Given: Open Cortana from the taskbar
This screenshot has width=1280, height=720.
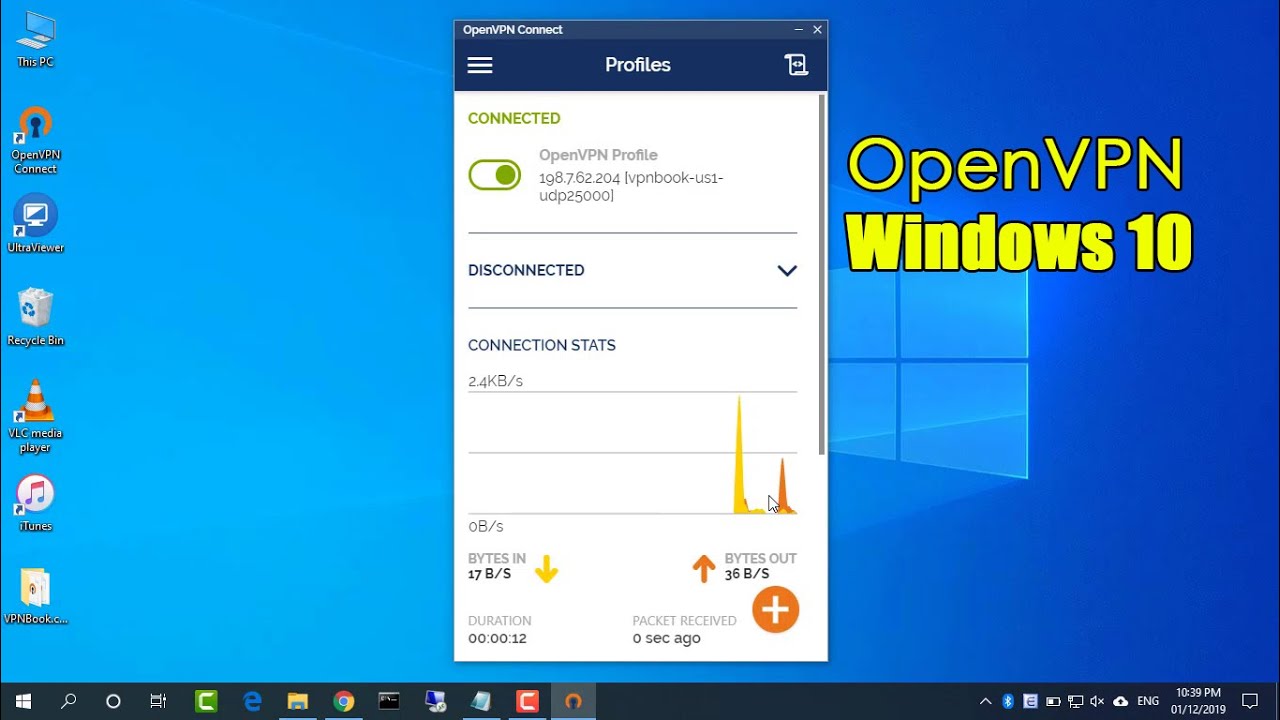Looking at the screenshot, I should tap(113, 701).
